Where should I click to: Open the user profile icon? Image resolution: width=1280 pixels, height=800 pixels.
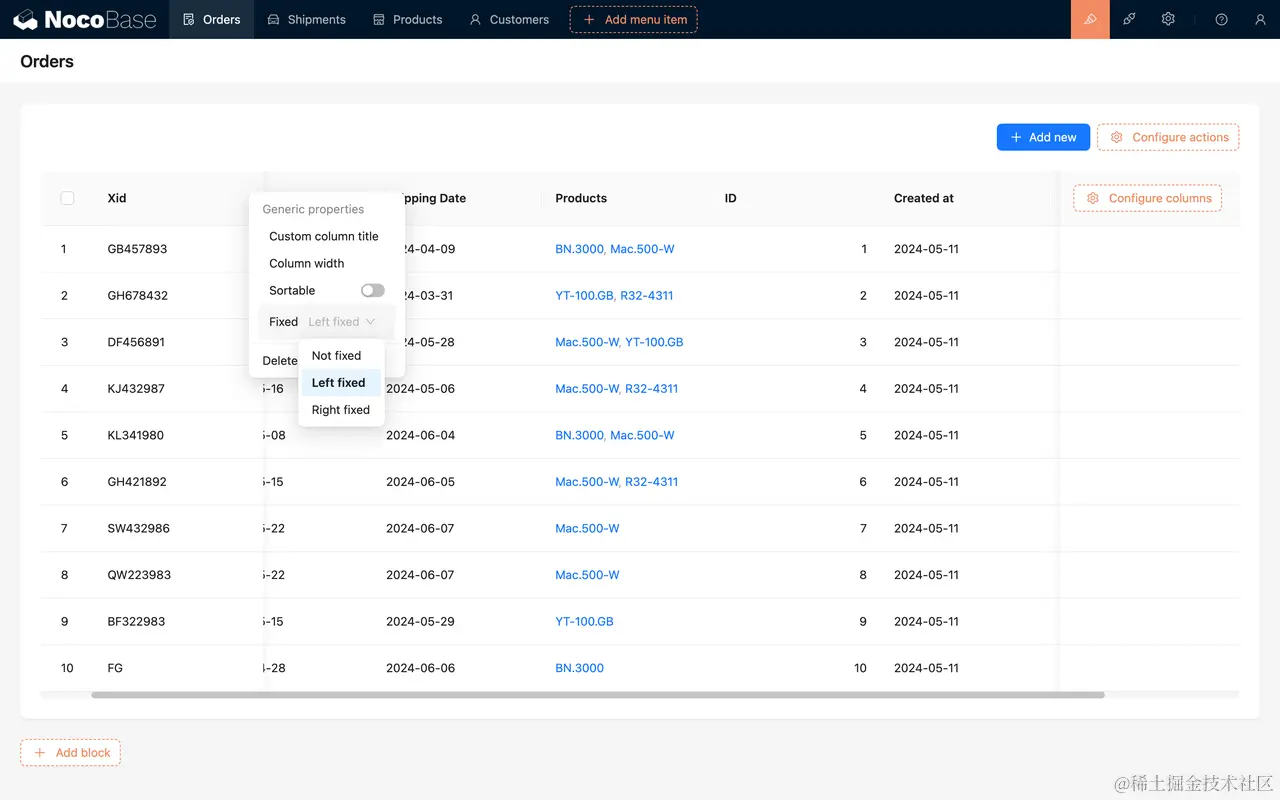pos(1260,19)
